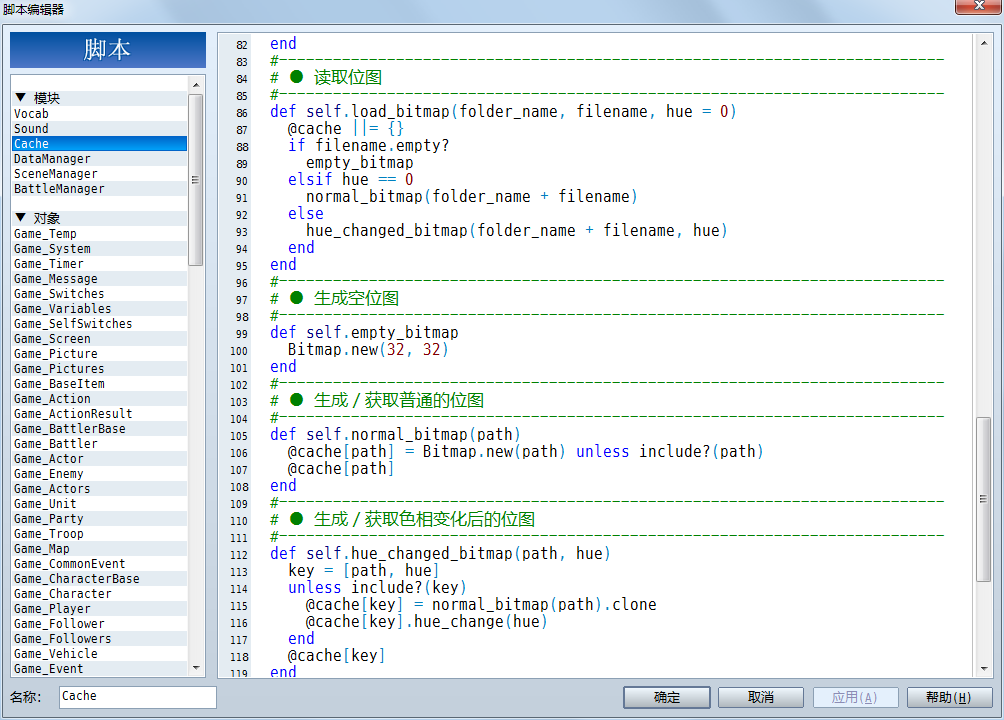This screenshot has height=720, width=1004.
Task: Click the code editor vertical scrollbar thumb
Action: coord(984,499)
